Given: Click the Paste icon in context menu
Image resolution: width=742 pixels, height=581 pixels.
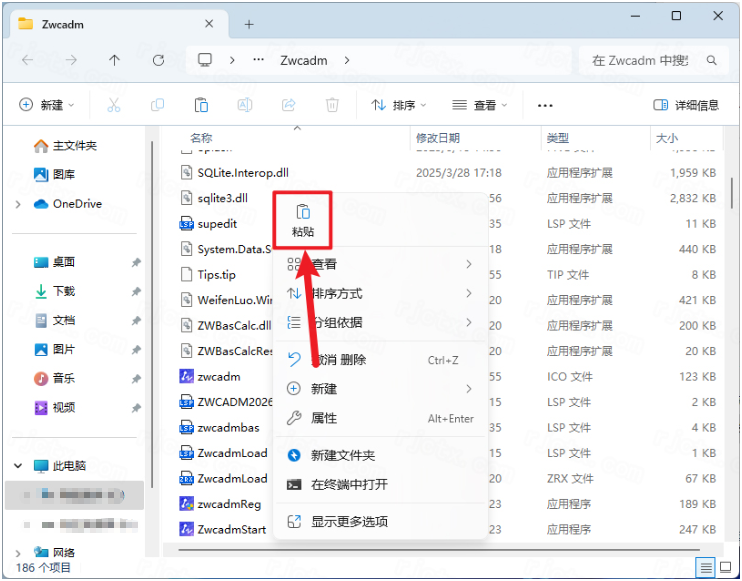Looking at the screenshot, I should pos(302,212).
